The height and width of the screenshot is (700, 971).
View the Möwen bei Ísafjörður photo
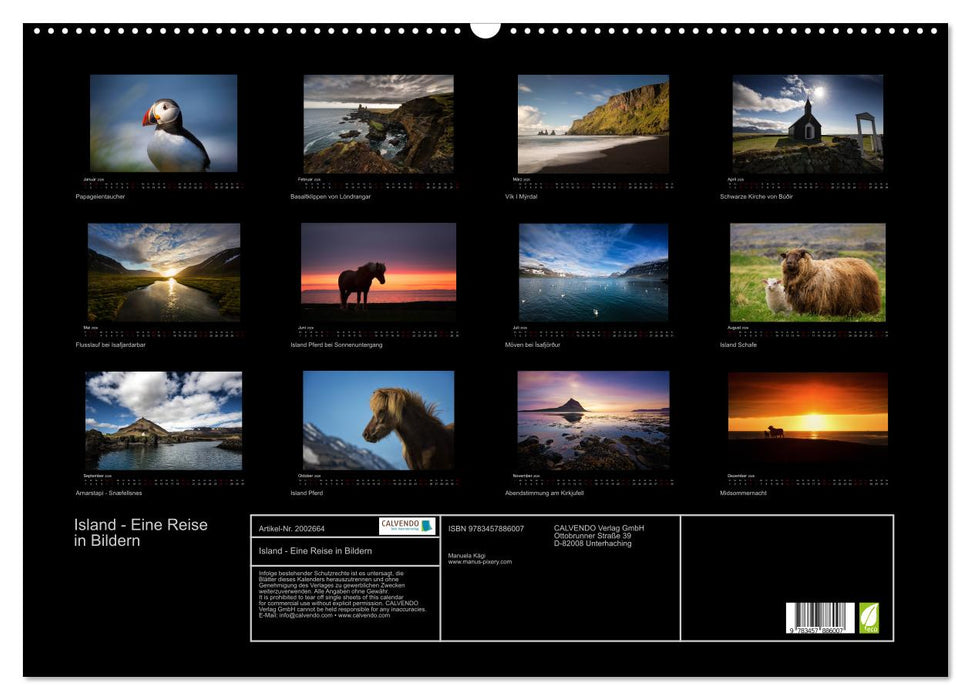pos(593,272)
